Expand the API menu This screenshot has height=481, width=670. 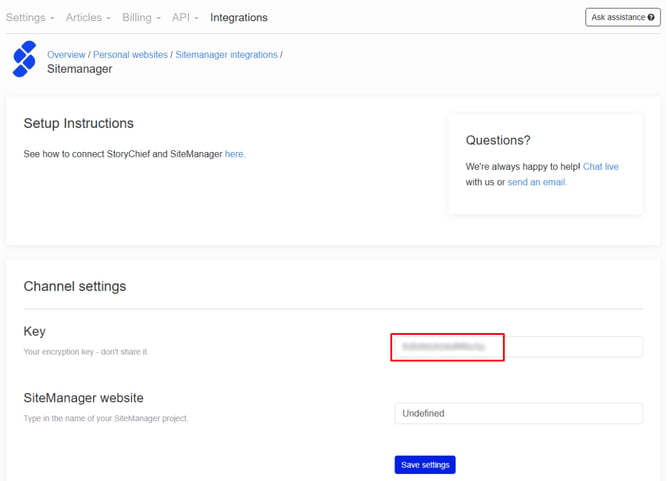[185, 18]
